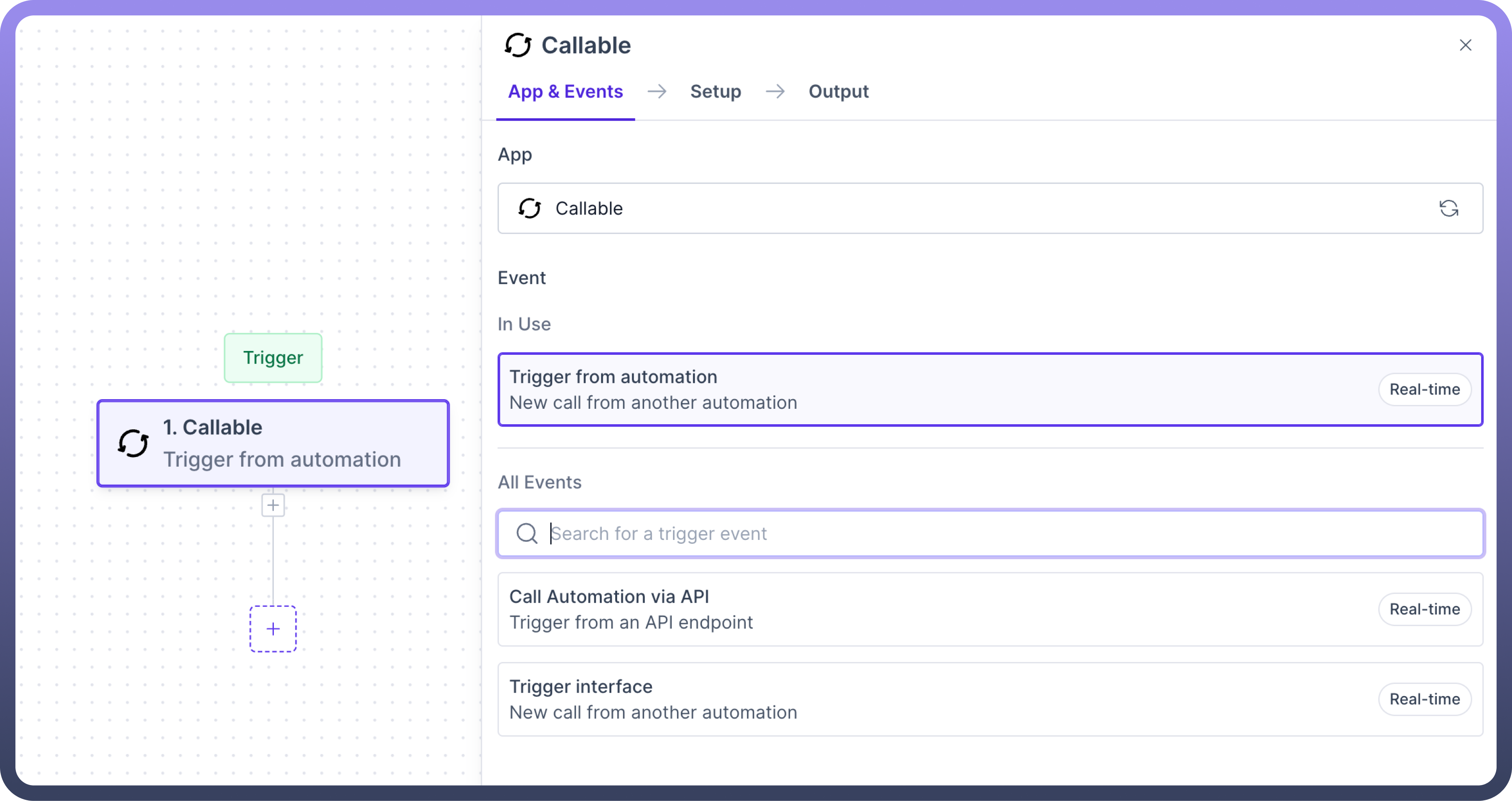This screenshot has height=801, width=1512.
Task: Click arrow between App & Events and Setup
Action: click(657, 91)
